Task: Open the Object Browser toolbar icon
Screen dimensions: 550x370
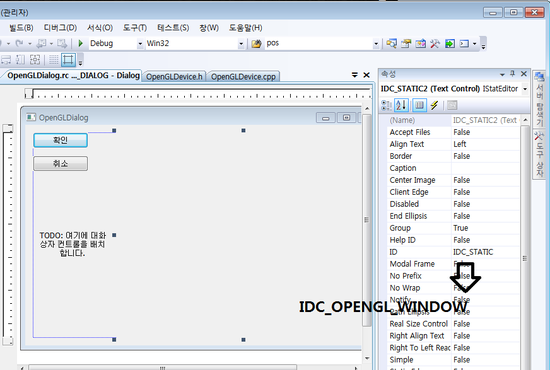Action: [421, 43]
